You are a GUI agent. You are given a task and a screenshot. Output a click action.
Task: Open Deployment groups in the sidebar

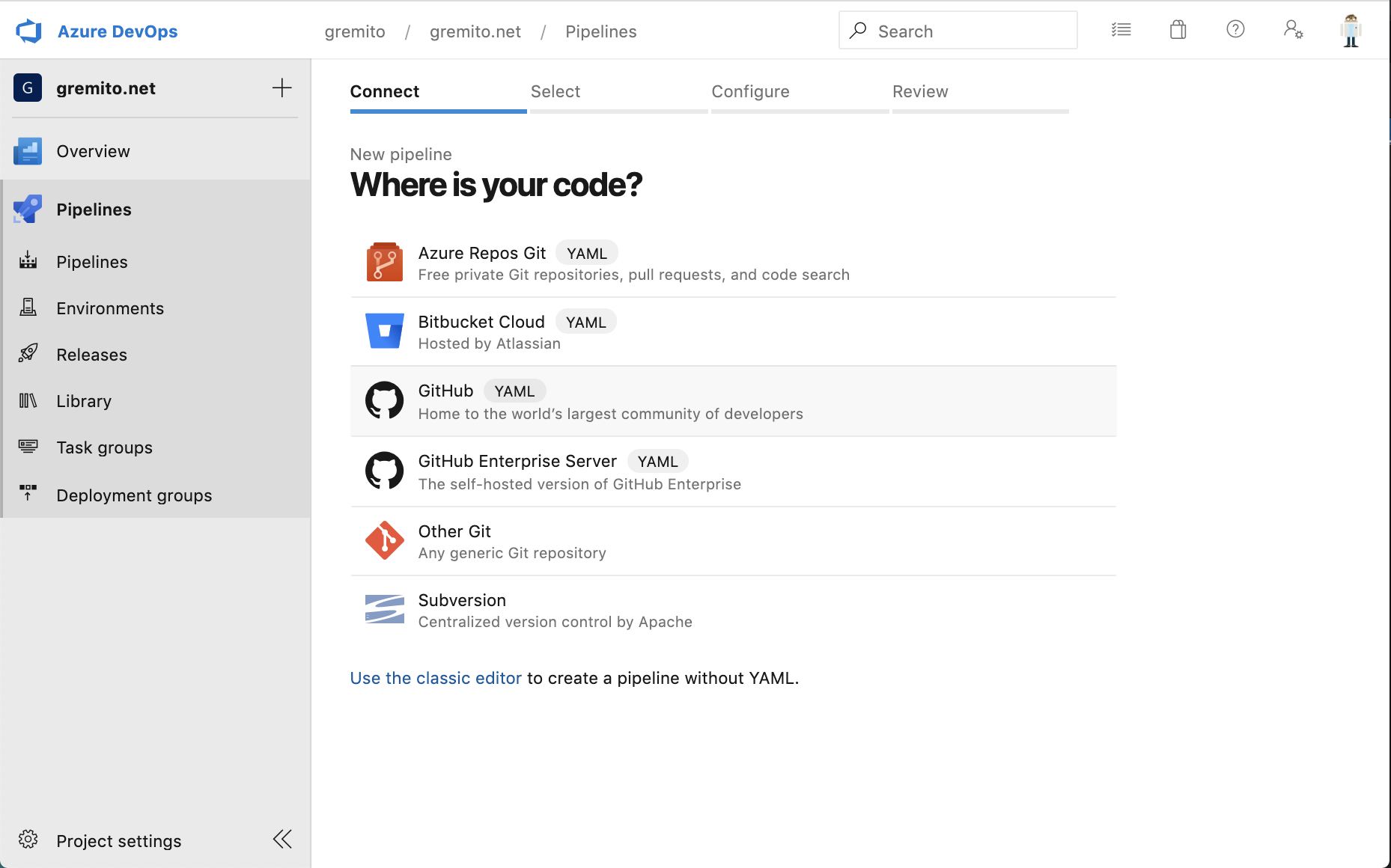156,495
